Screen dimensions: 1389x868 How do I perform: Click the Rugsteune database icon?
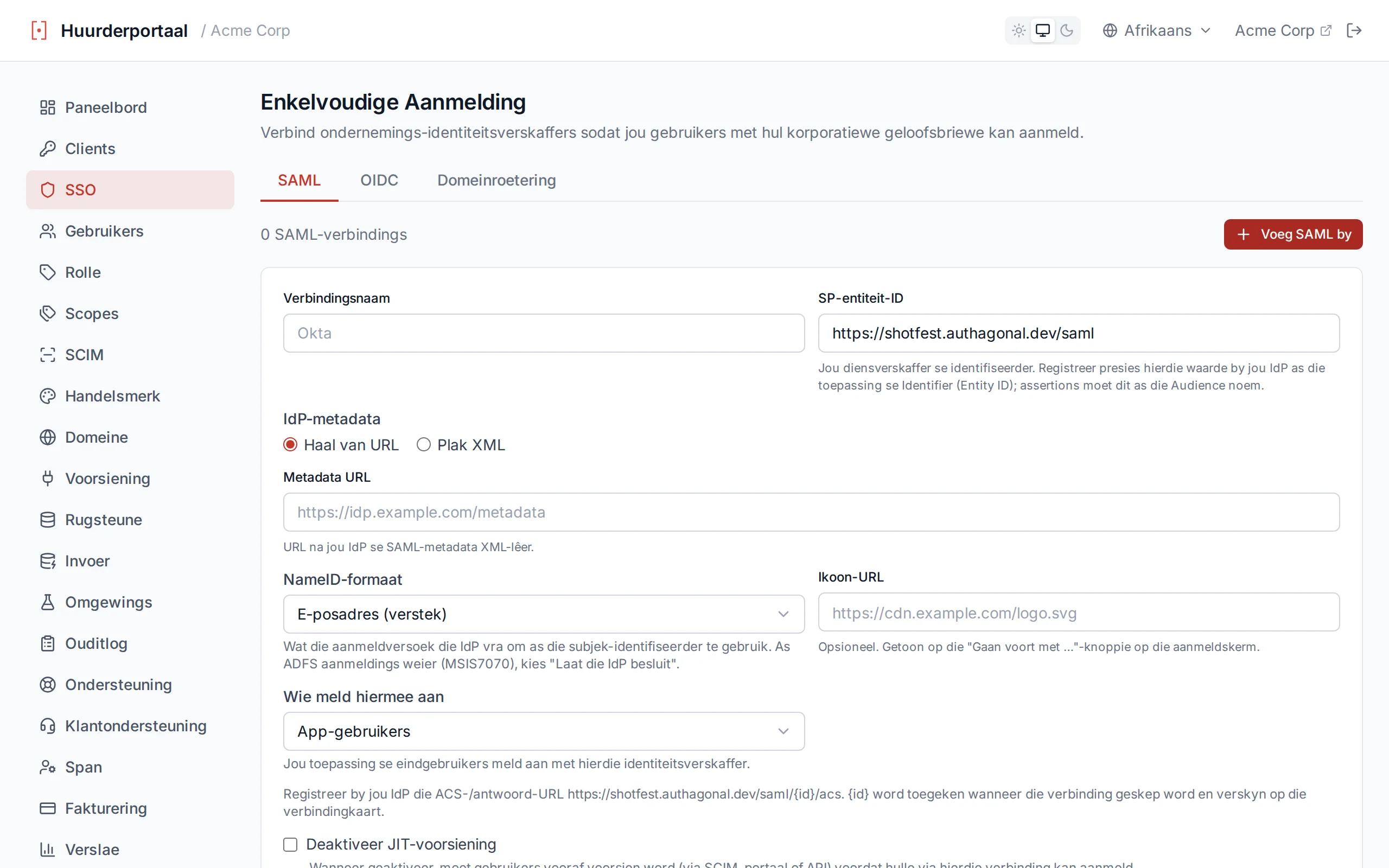[48, 520]
